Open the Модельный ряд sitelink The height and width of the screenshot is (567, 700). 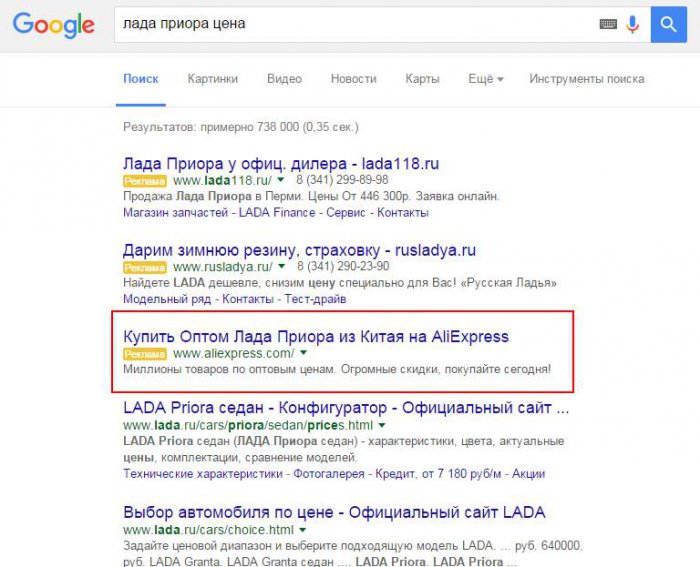pos(167,299)
